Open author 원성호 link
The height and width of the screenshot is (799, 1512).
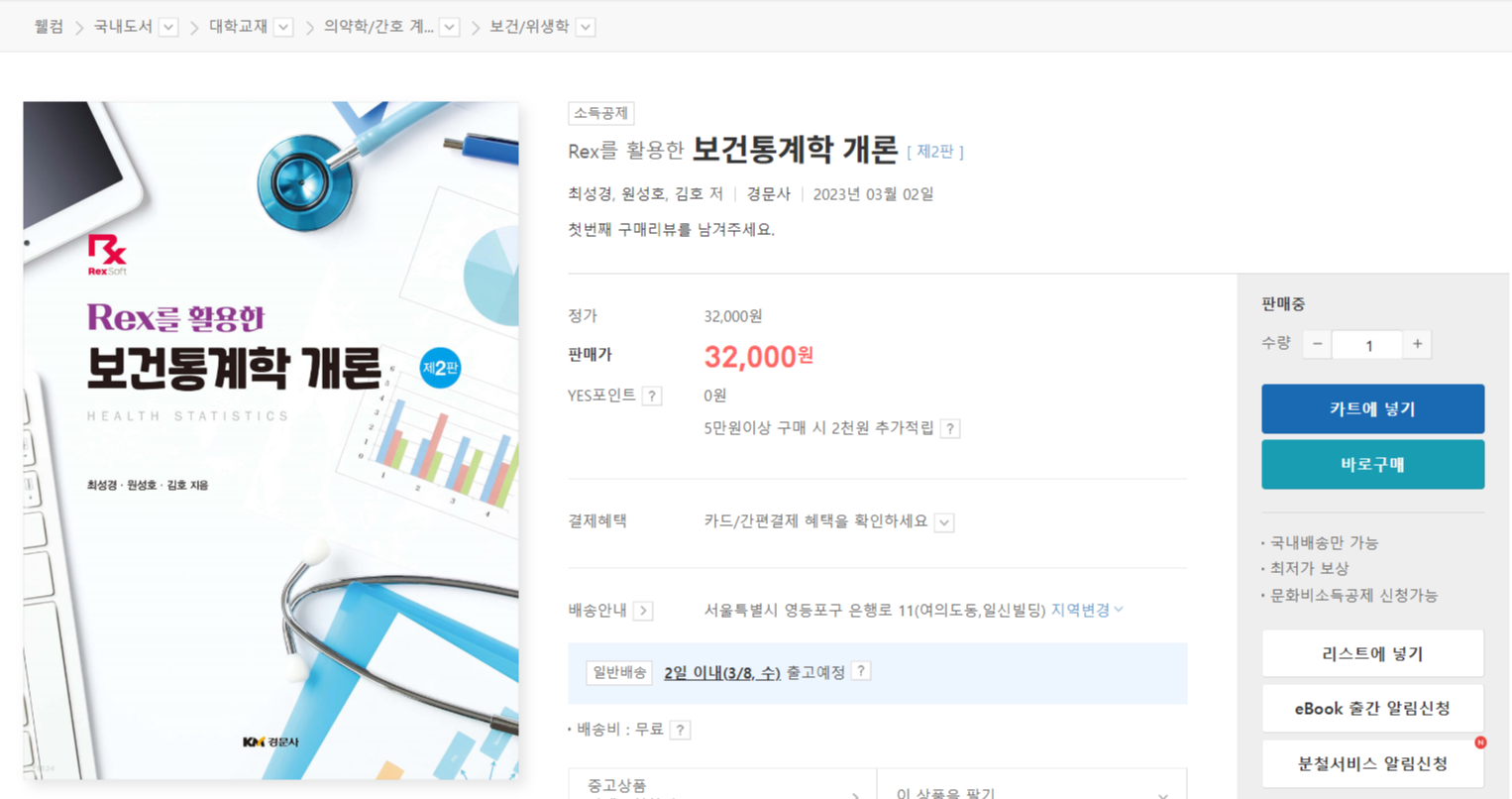[x=643, y=194]
